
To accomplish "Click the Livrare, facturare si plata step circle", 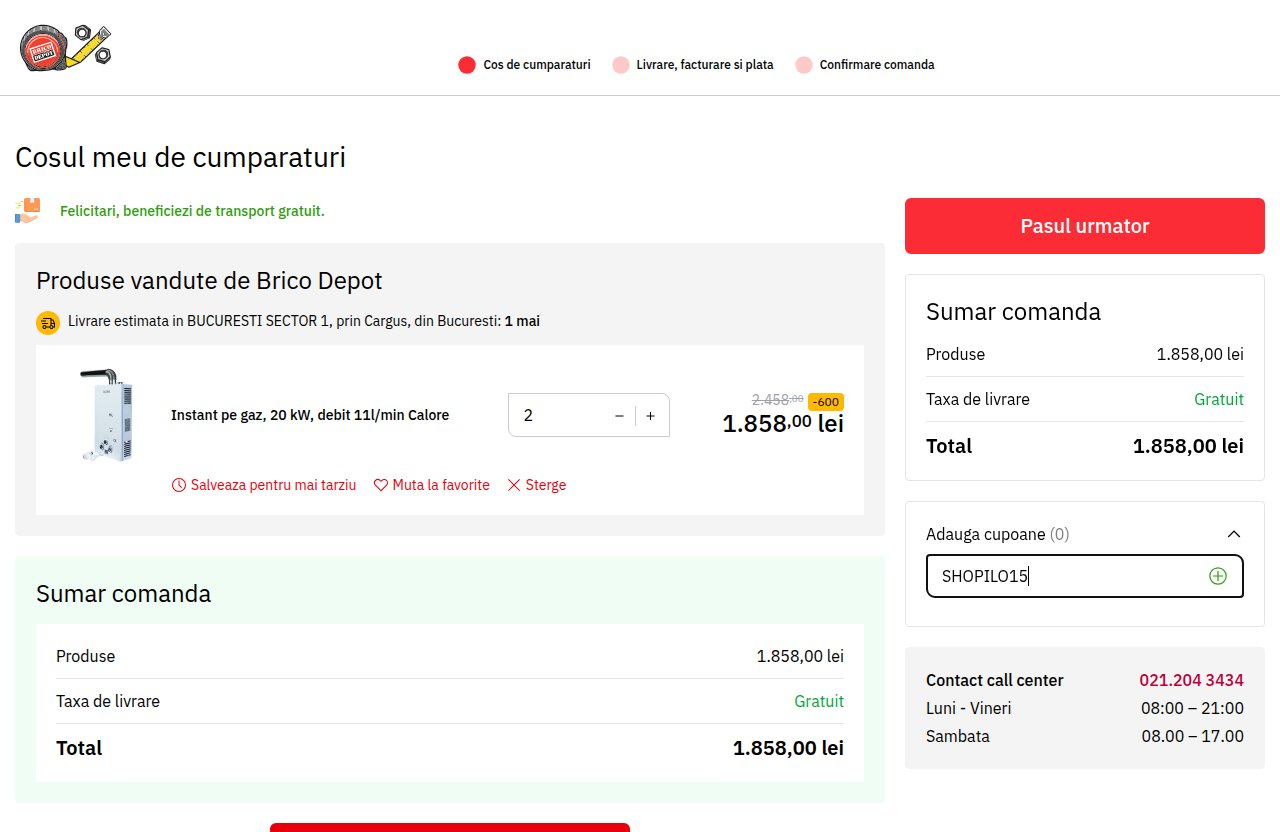I will pos(621,65).
